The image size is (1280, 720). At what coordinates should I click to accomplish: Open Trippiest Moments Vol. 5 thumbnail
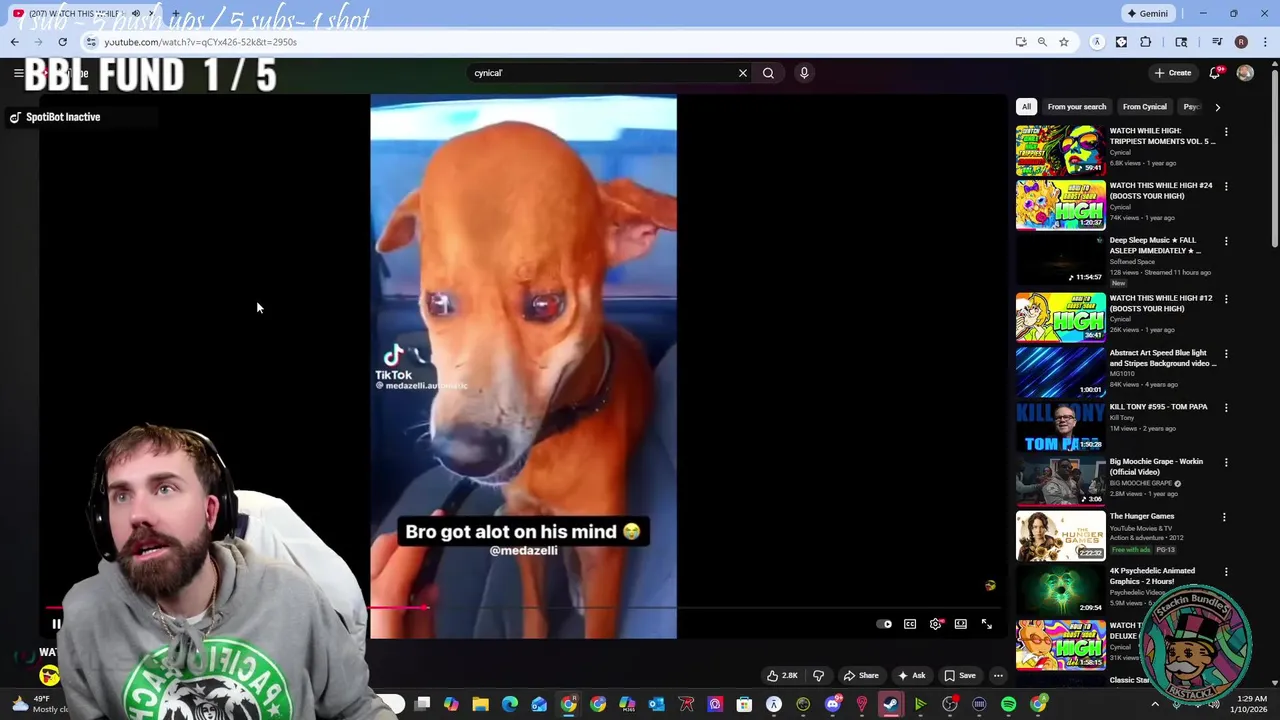pyautogui.click(x=1060, y=150)
